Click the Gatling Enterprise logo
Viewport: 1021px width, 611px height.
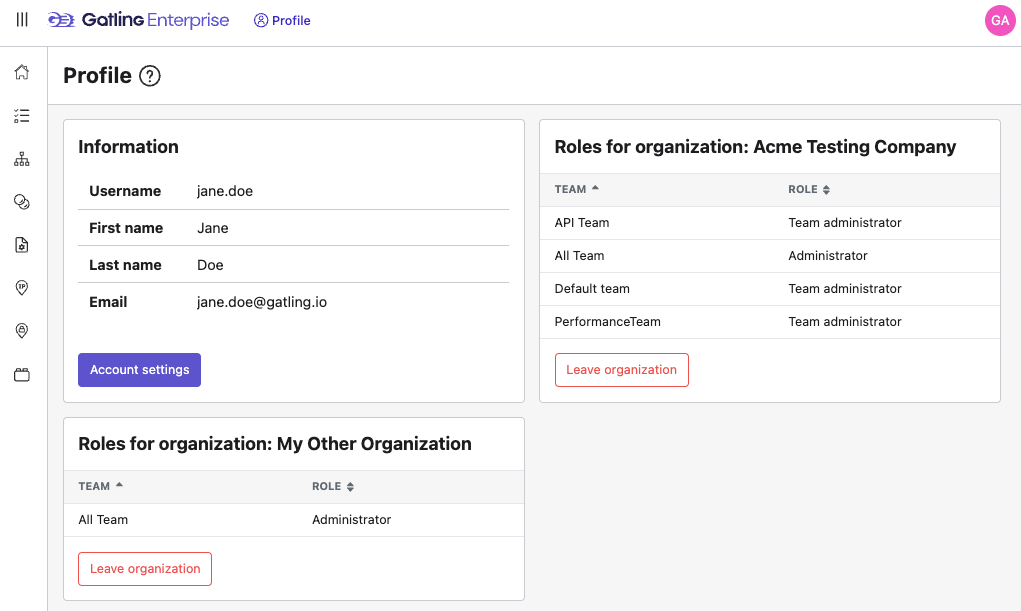click(x=138, y=20)
